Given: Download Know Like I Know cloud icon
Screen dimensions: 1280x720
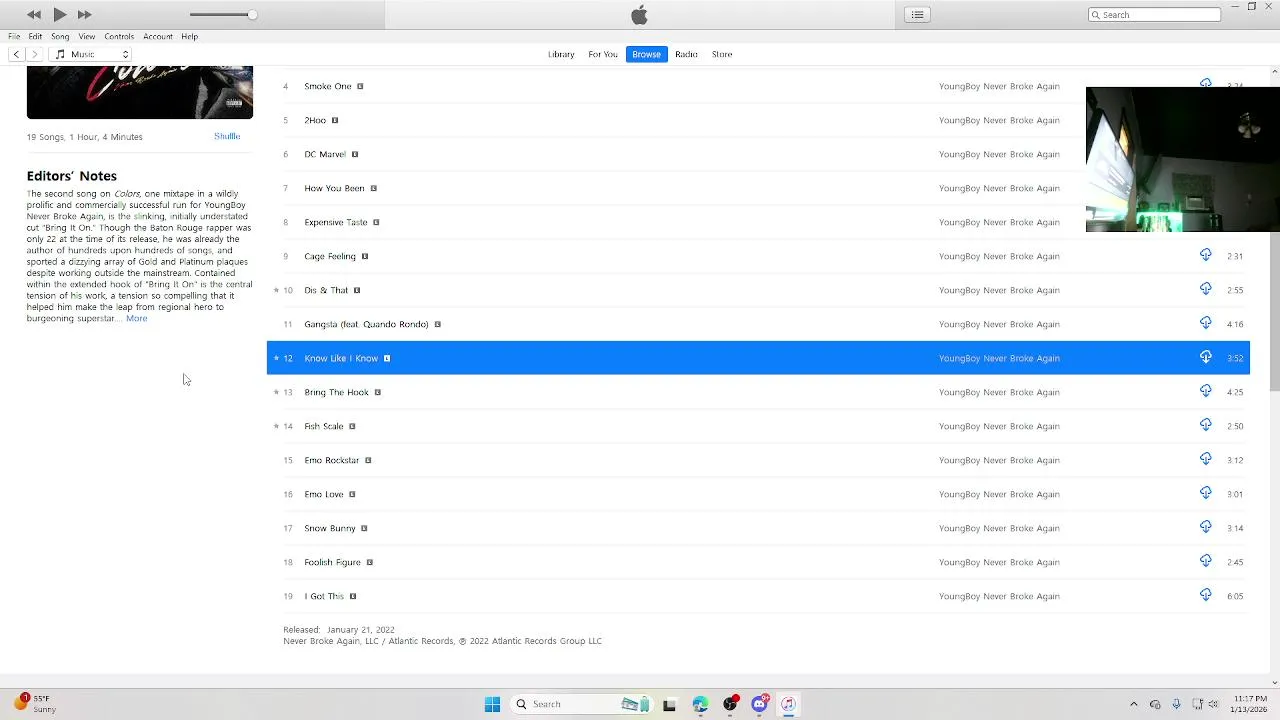Looking at the screenshot, I should (x=1205, y=357).
